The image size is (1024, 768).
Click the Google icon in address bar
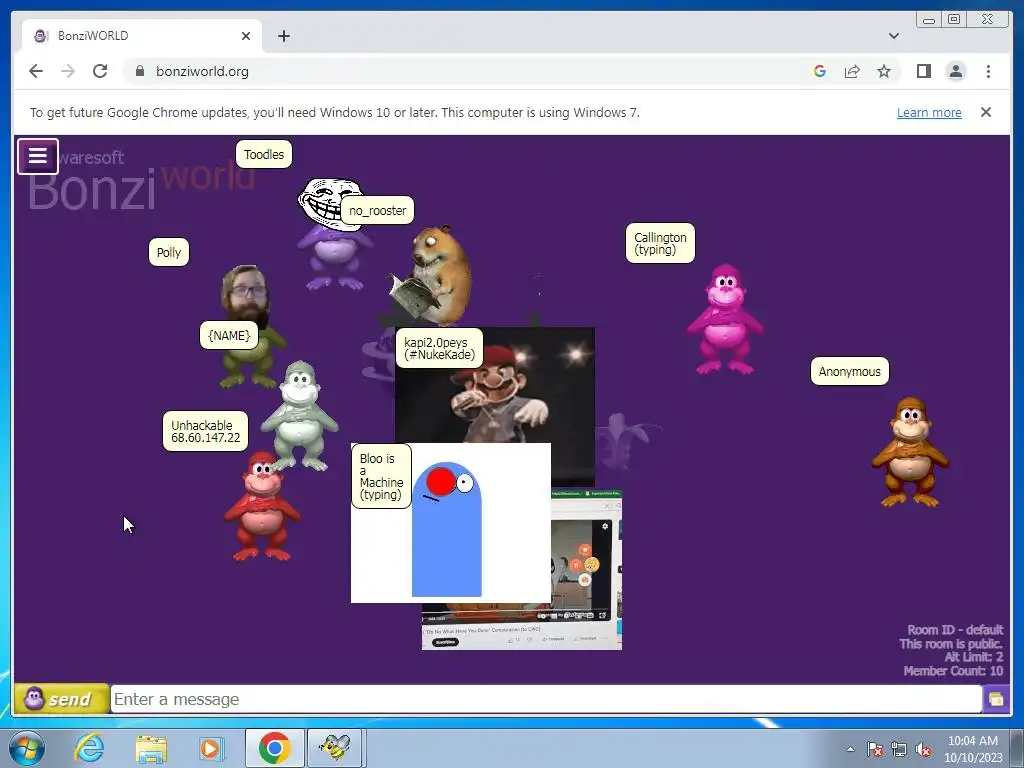pos(820,71)
